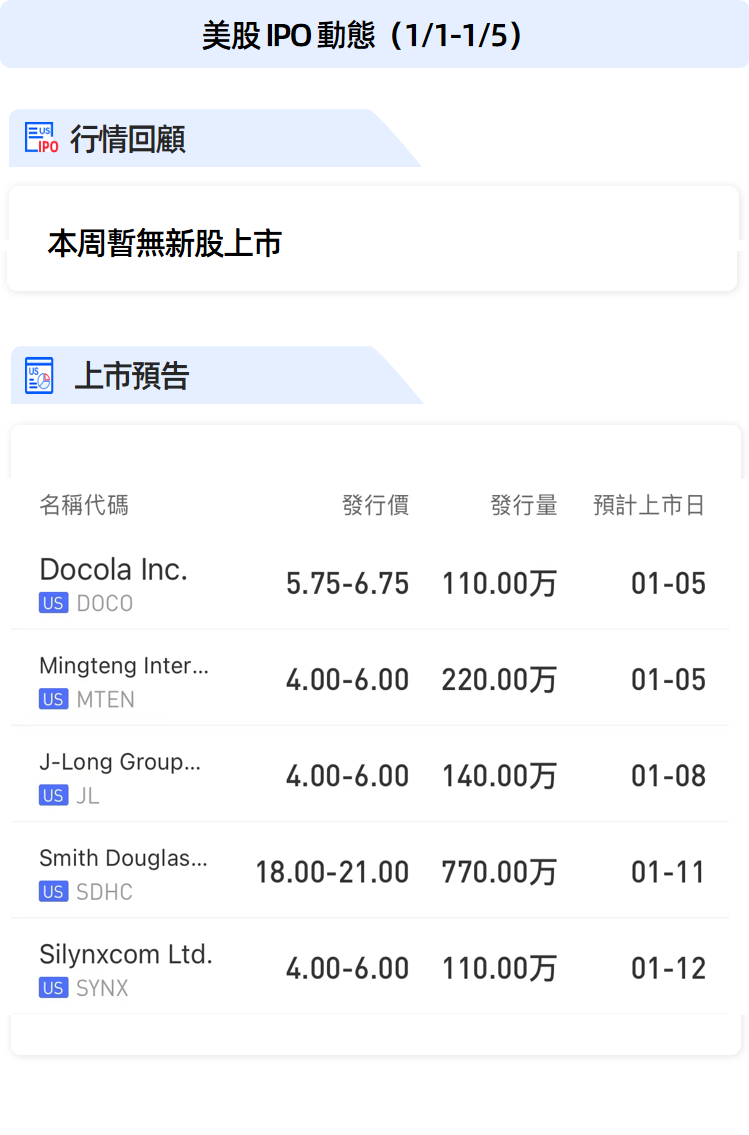This screenshot has width=749, height=1135.
Task: Click the 發行量 column header
Action: tap(523, 505)
